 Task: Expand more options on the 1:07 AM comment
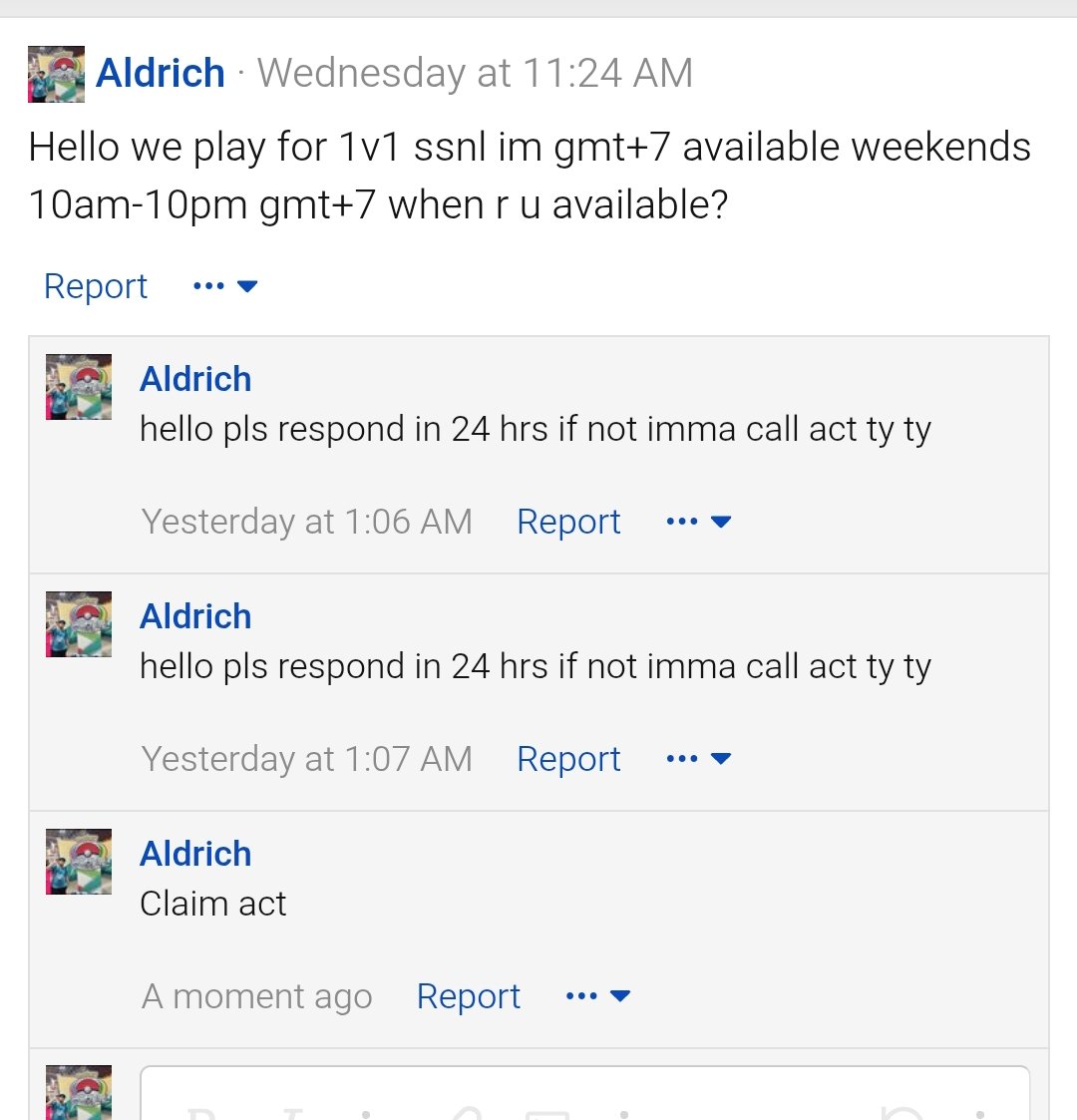(x=698, y=759)
